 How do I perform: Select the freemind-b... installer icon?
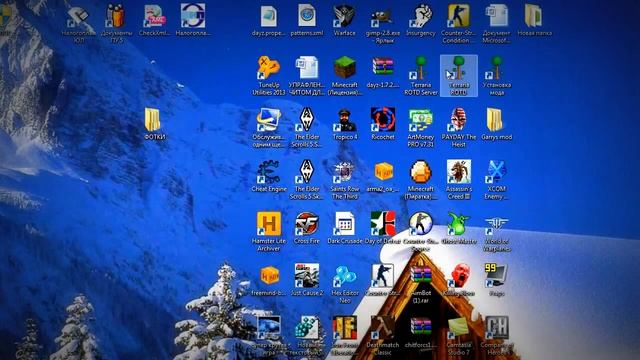pyautogui.click(x=269, y=280)
